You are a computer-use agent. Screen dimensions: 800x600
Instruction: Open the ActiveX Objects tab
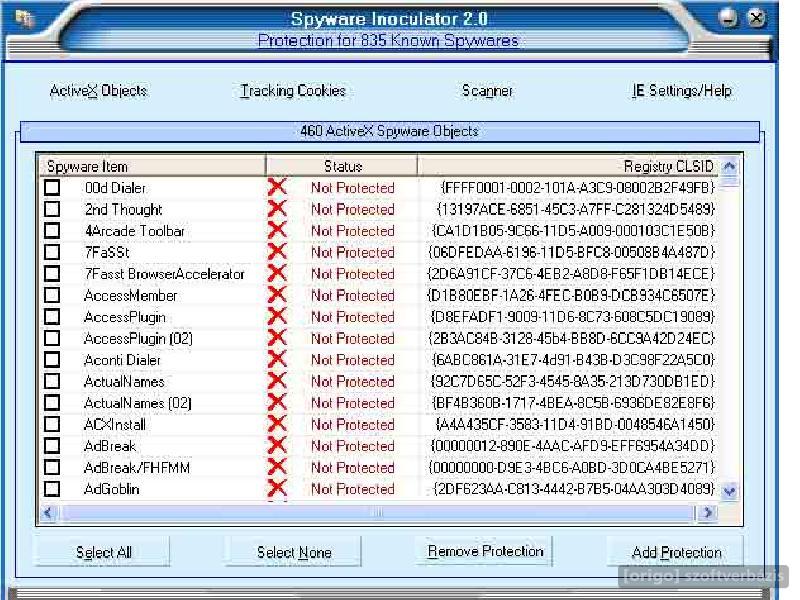[x=98, y=91]
